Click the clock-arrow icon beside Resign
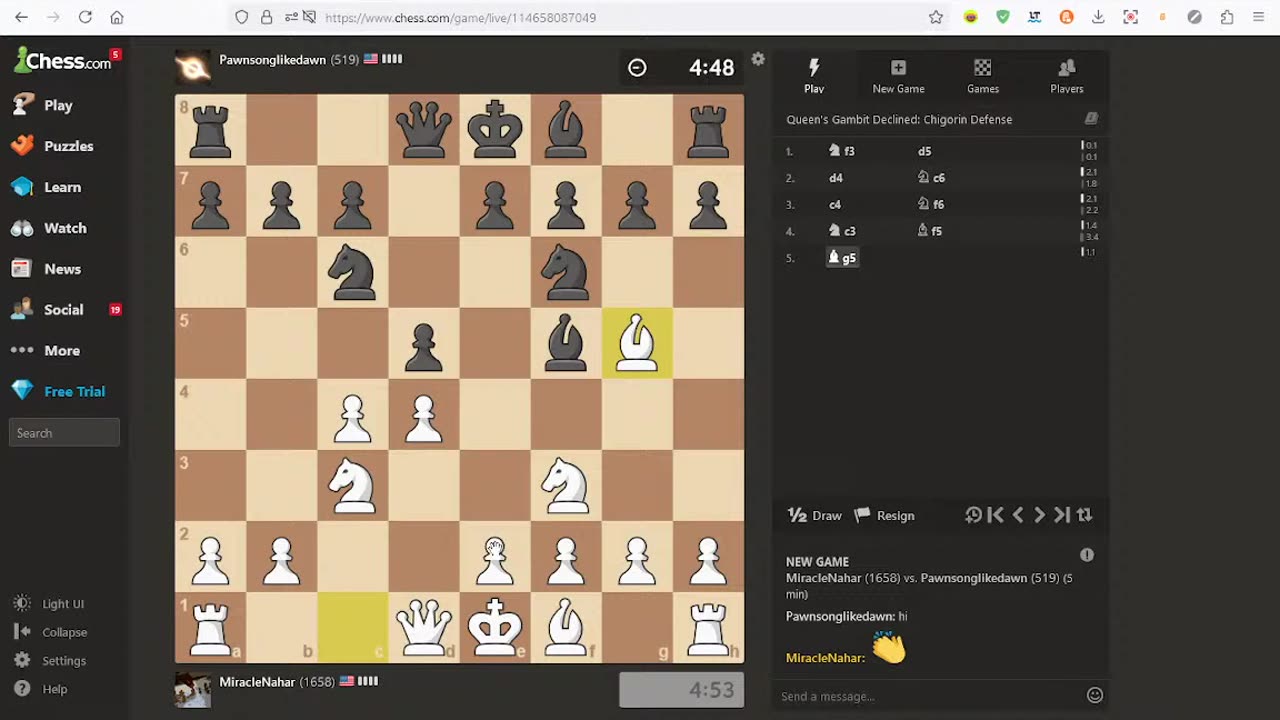The width and height of the screenshot is (1280, 720). pyautogui.click(x=973, y=515)
